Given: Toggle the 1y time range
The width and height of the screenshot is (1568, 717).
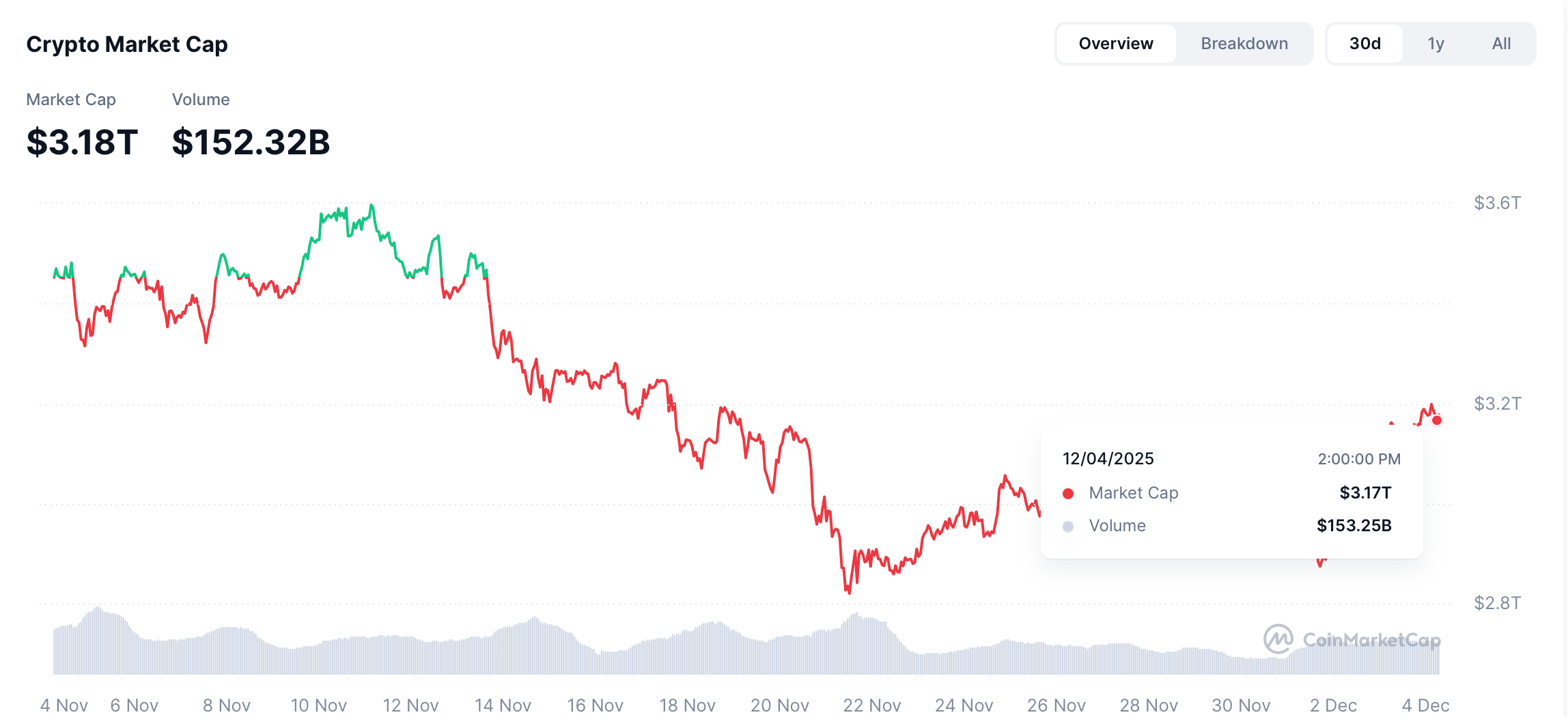Looking at the screenshot, I should 1436,43.
